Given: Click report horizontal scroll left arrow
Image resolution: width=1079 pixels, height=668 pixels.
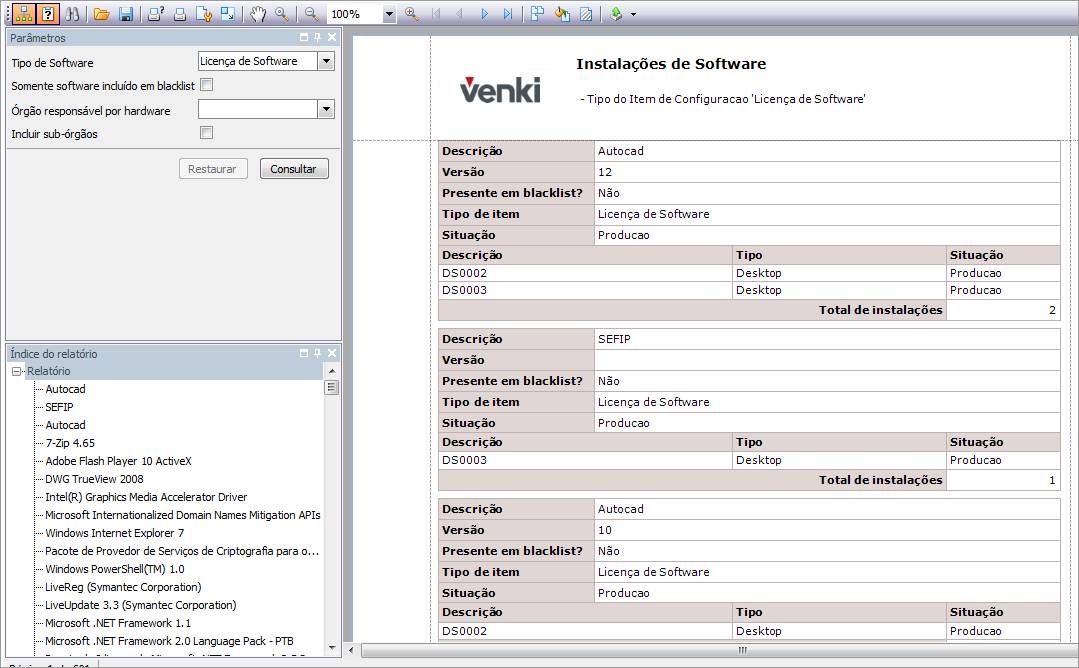Looking at the screenshot, I should point(352,649).
